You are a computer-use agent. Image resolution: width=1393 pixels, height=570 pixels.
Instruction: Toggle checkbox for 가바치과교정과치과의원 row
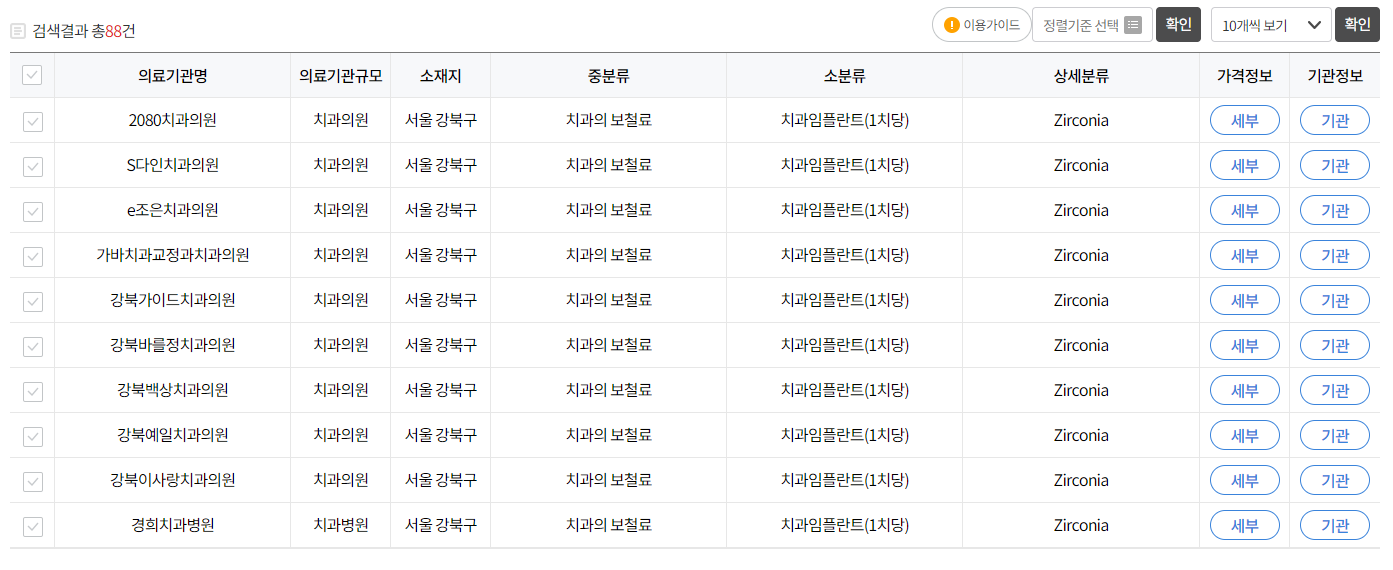pyautogui.click(x=33, y=256)
